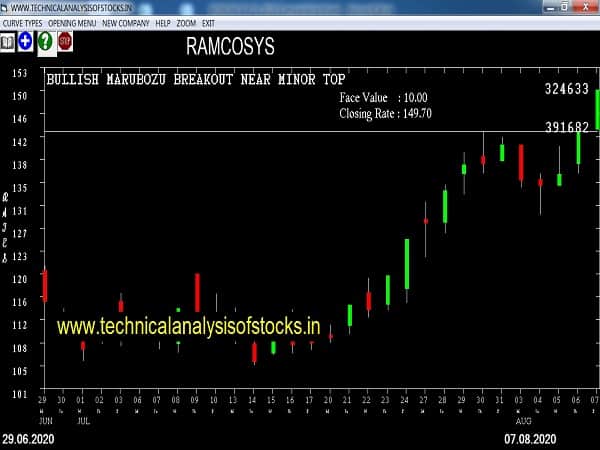Click the www.technicalanalysisofstocks.in watermark link
The width and height of the screenshot is (600, 450).
click(x=189, y=326)
